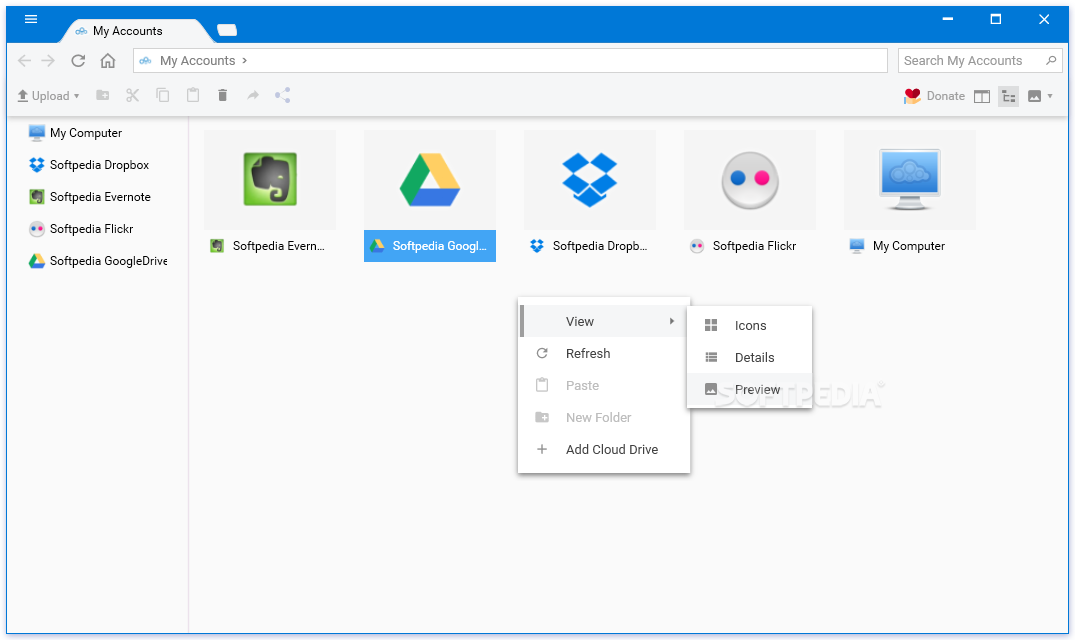This screenshot has height=640, width=1075.
Task: Open the Upload dropdown
Action: [76, 96]
